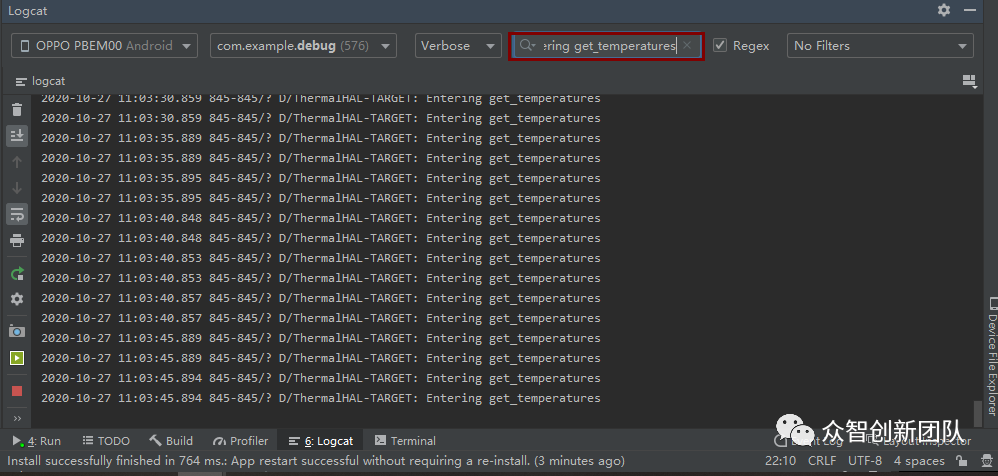The width and height of the screenshot is (998, 476).
Task: Click the up arrow stack trace icon
Action: [x=17, y=162]
